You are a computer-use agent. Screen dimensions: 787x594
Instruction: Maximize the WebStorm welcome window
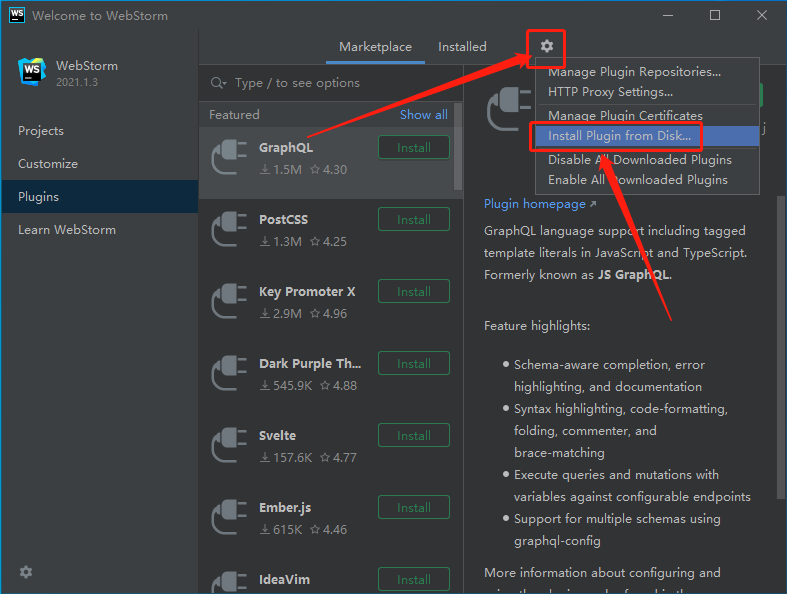click(x=715, y=16)
